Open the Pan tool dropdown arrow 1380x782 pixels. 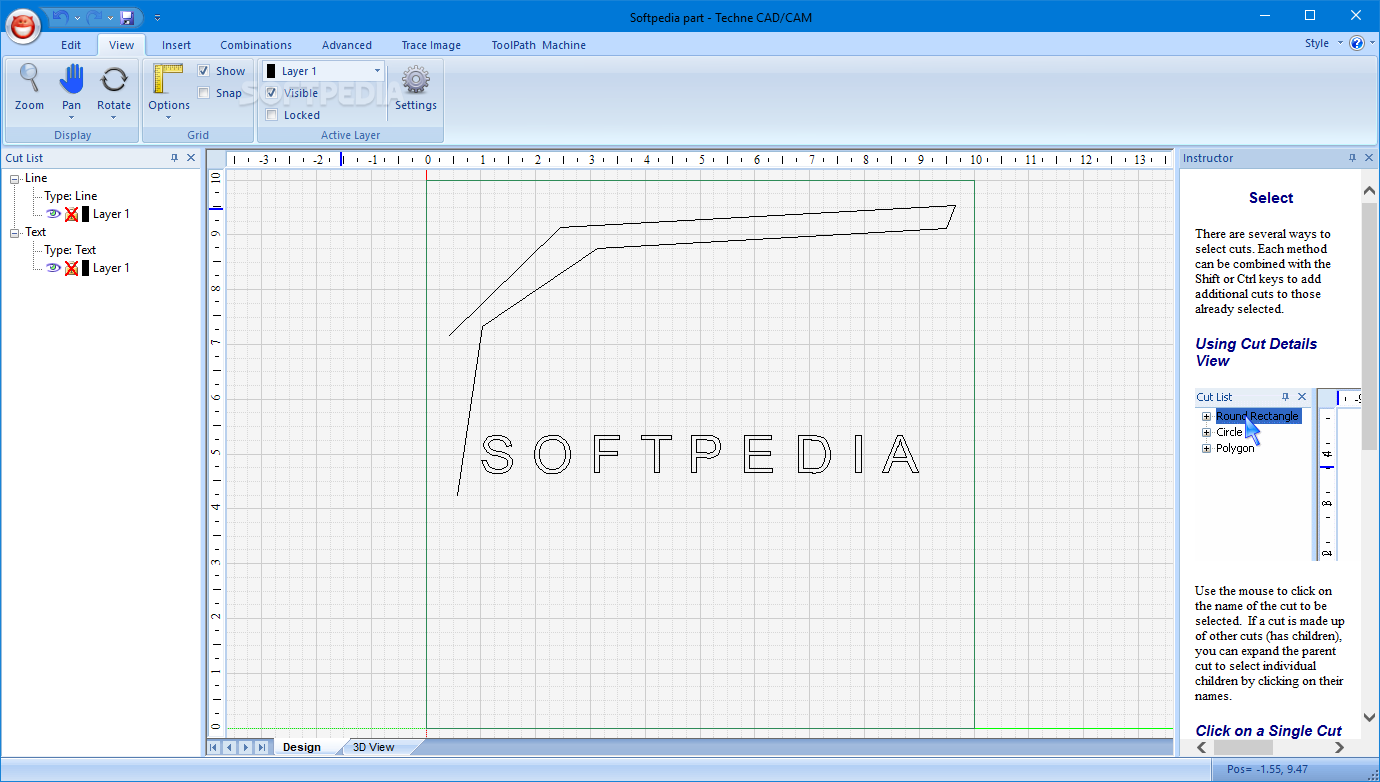pos(71,117)
